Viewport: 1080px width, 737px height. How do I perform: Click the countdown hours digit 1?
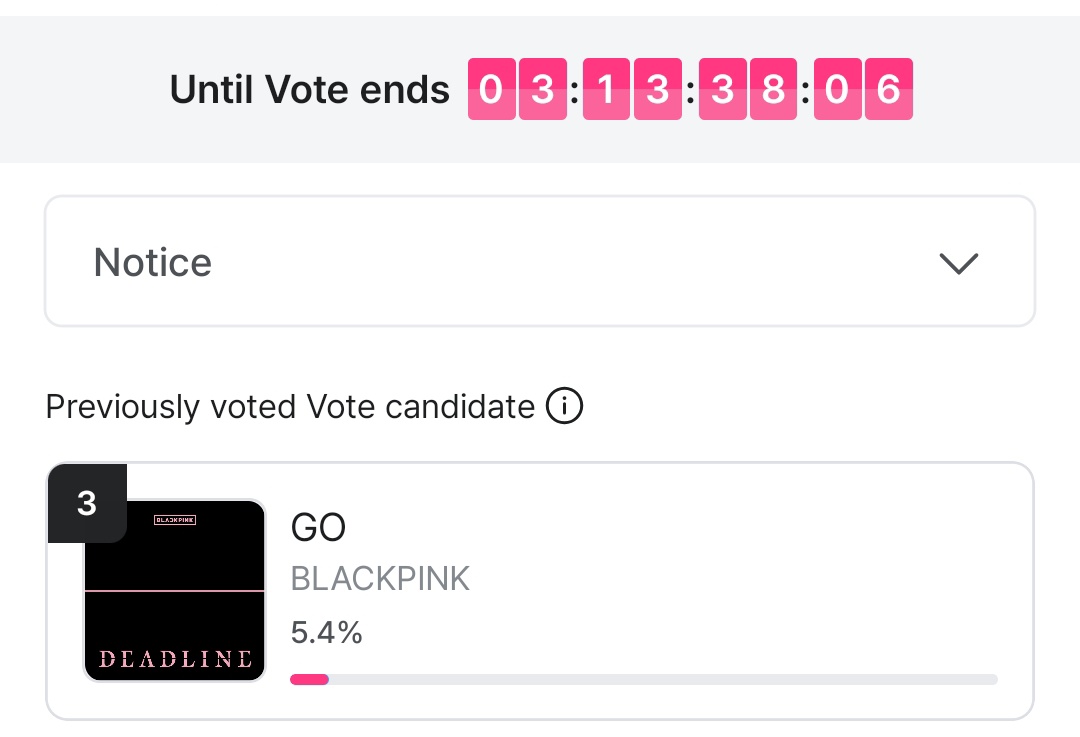(606, 90)
